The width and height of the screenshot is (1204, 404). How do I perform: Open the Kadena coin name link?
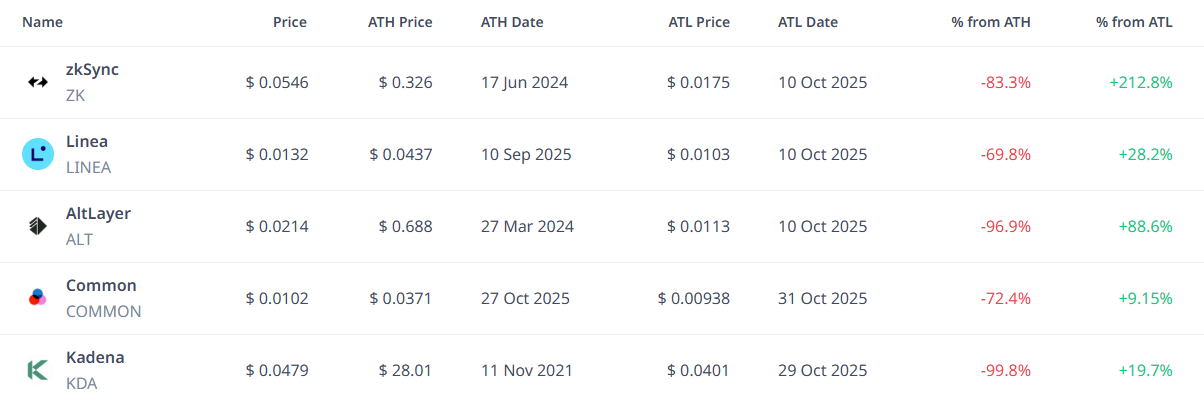coord(95,358)
